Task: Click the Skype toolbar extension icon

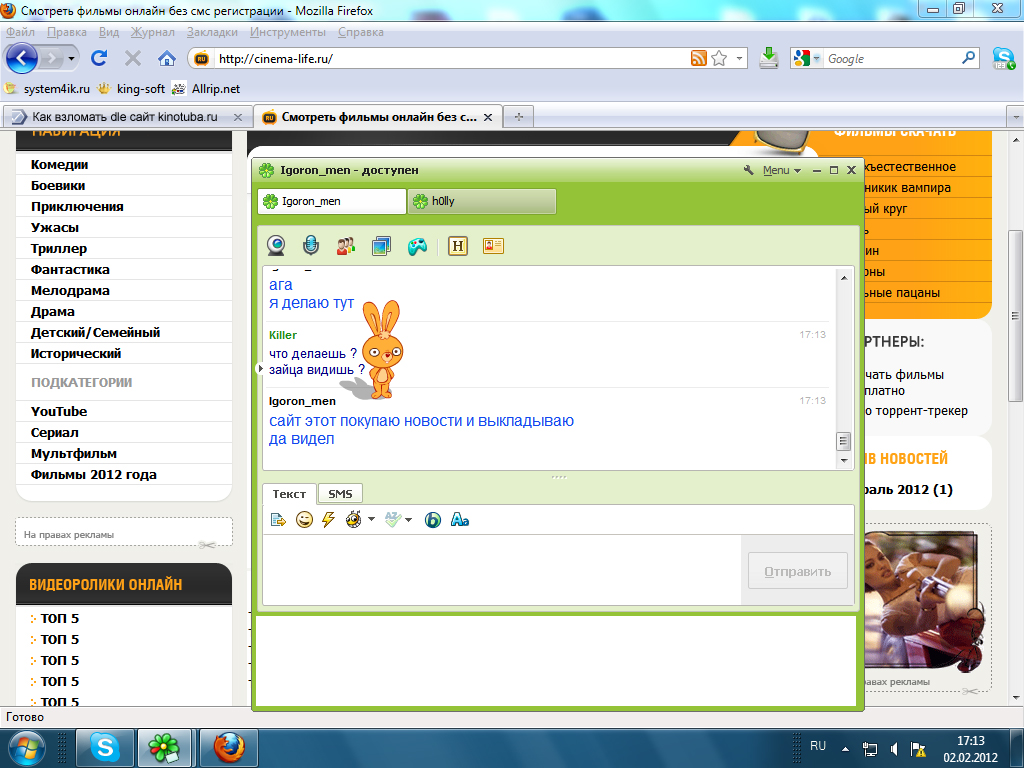Action: point(1004,58)
